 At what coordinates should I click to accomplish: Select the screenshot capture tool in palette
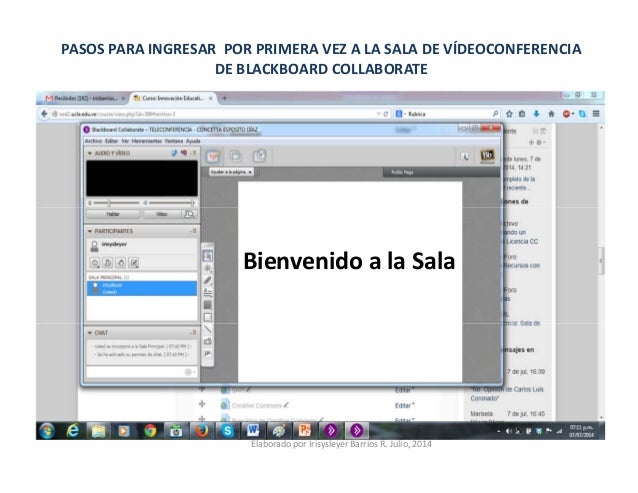tap(208, 341)
